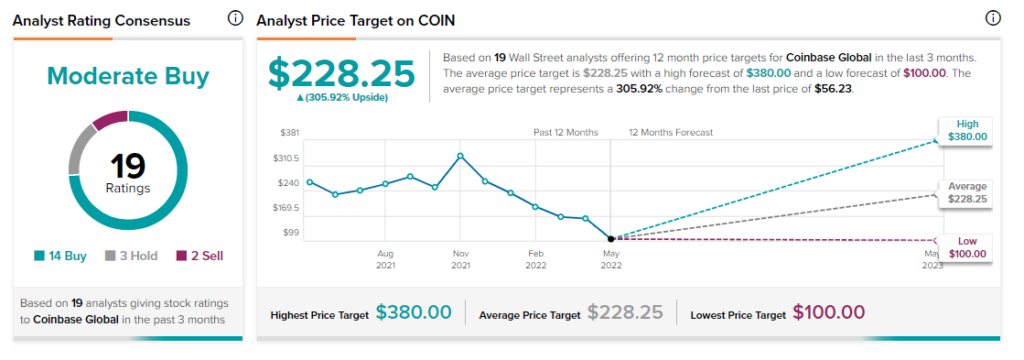
Task: Click the Highest Price Target $380.00 value
Action: pyautogui.click(x=414, y=313)
